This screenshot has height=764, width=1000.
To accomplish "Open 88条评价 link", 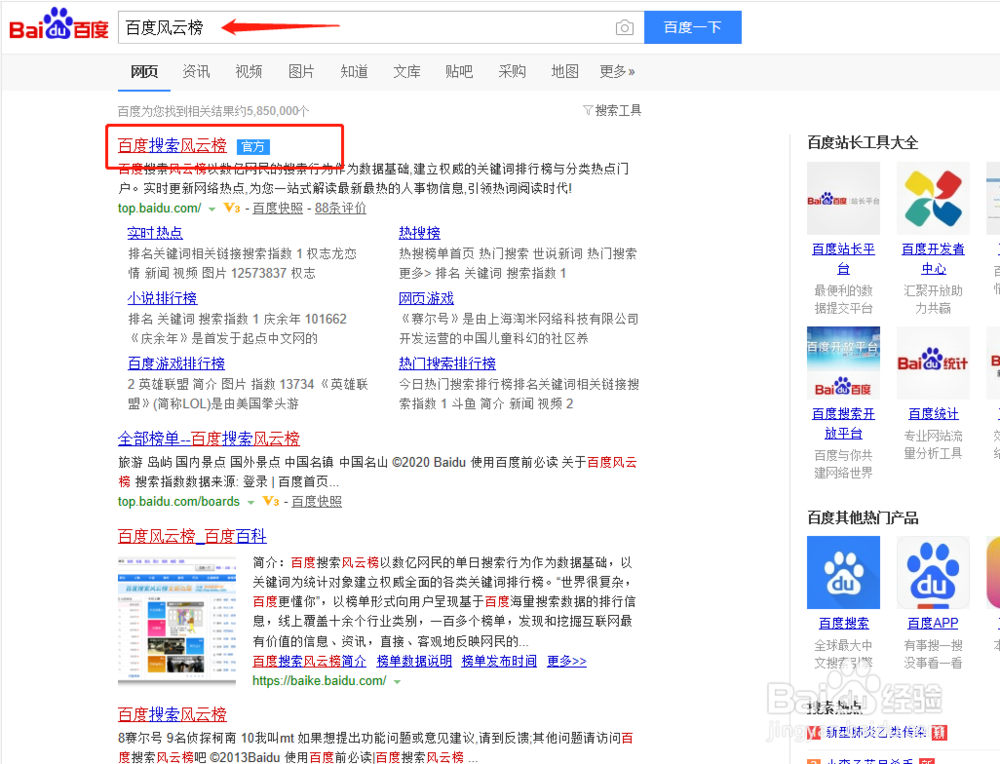I will (341, 208).
